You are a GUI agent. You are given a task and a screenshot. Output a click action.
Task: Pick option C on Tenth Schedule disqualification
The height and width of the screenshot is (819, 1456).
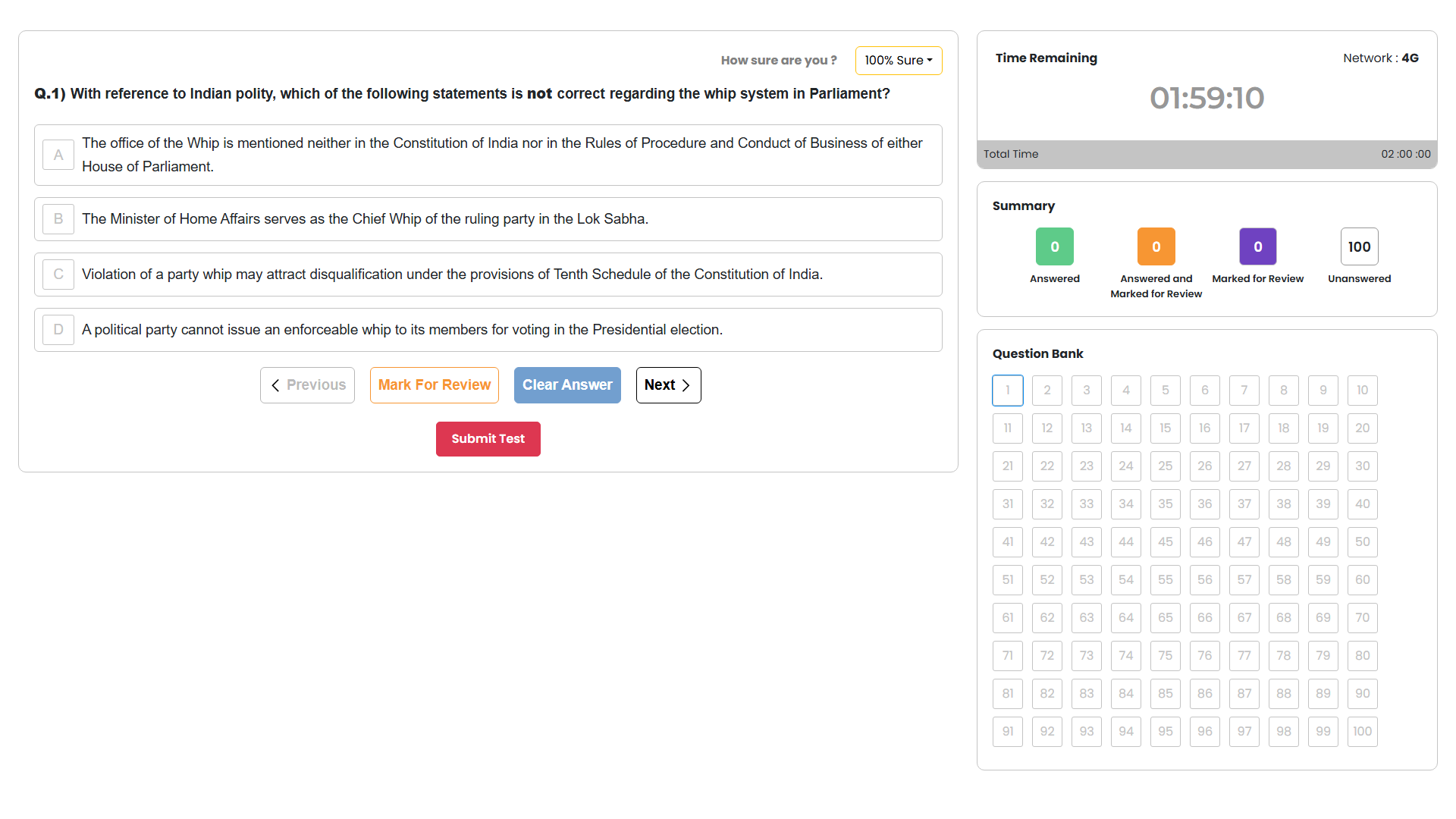451,275
